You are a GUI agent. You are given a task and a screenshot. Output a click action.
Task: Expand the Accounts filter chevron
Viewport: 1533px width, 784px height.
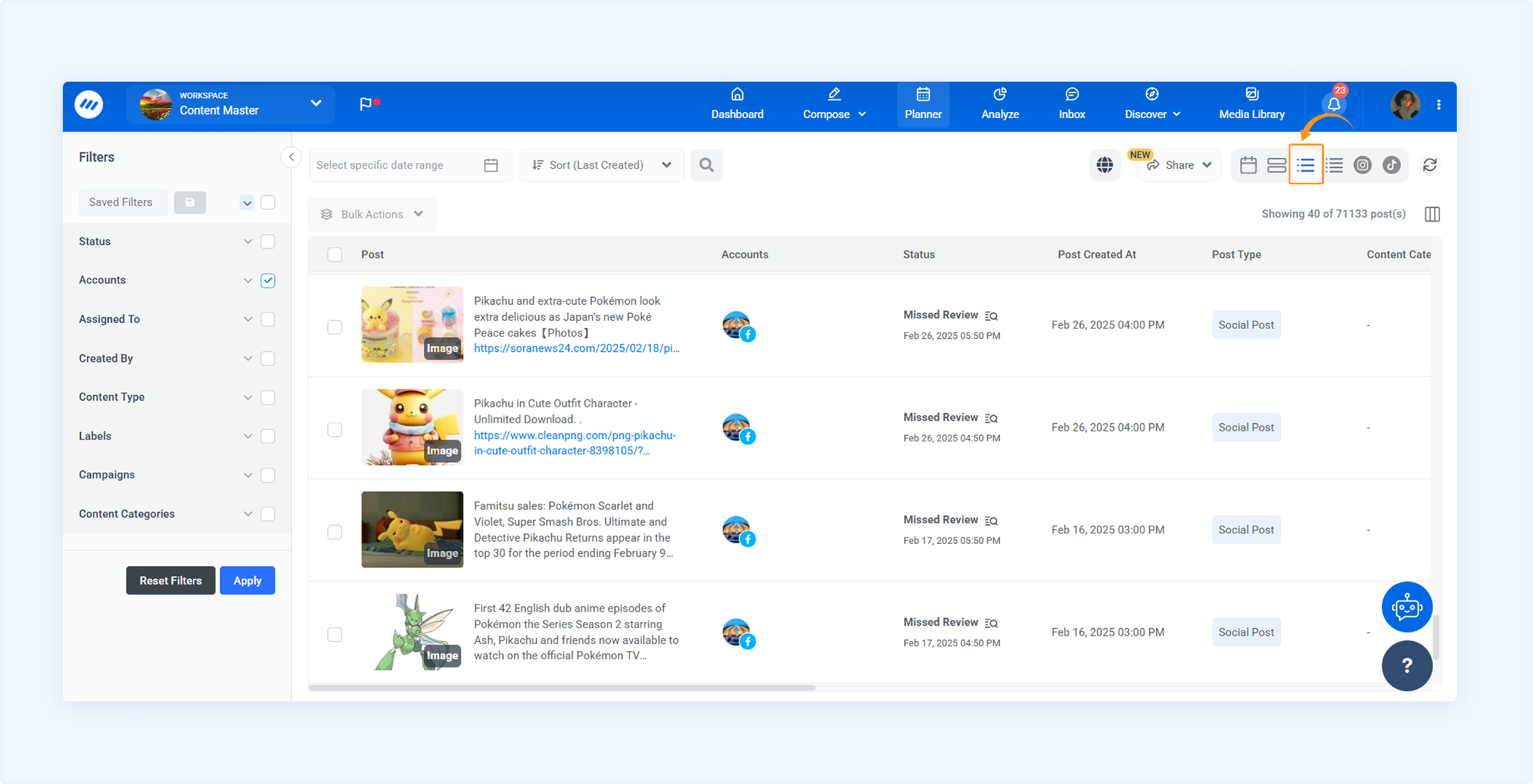tap(247, 280)
